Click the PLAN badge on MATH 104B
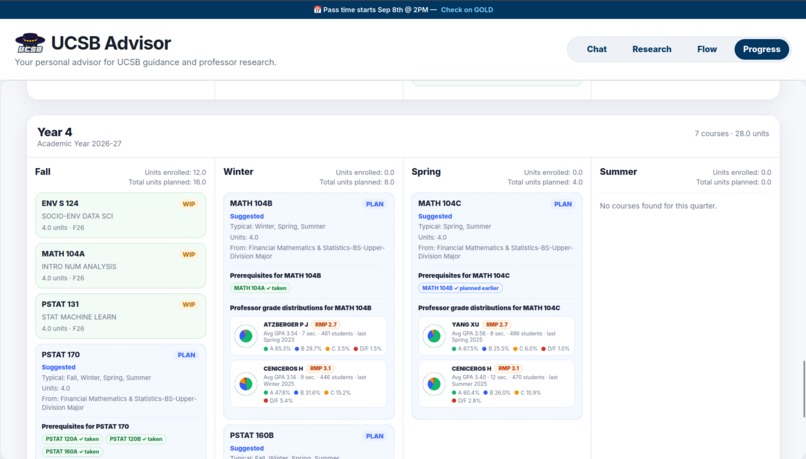 (x=374, y=204)
